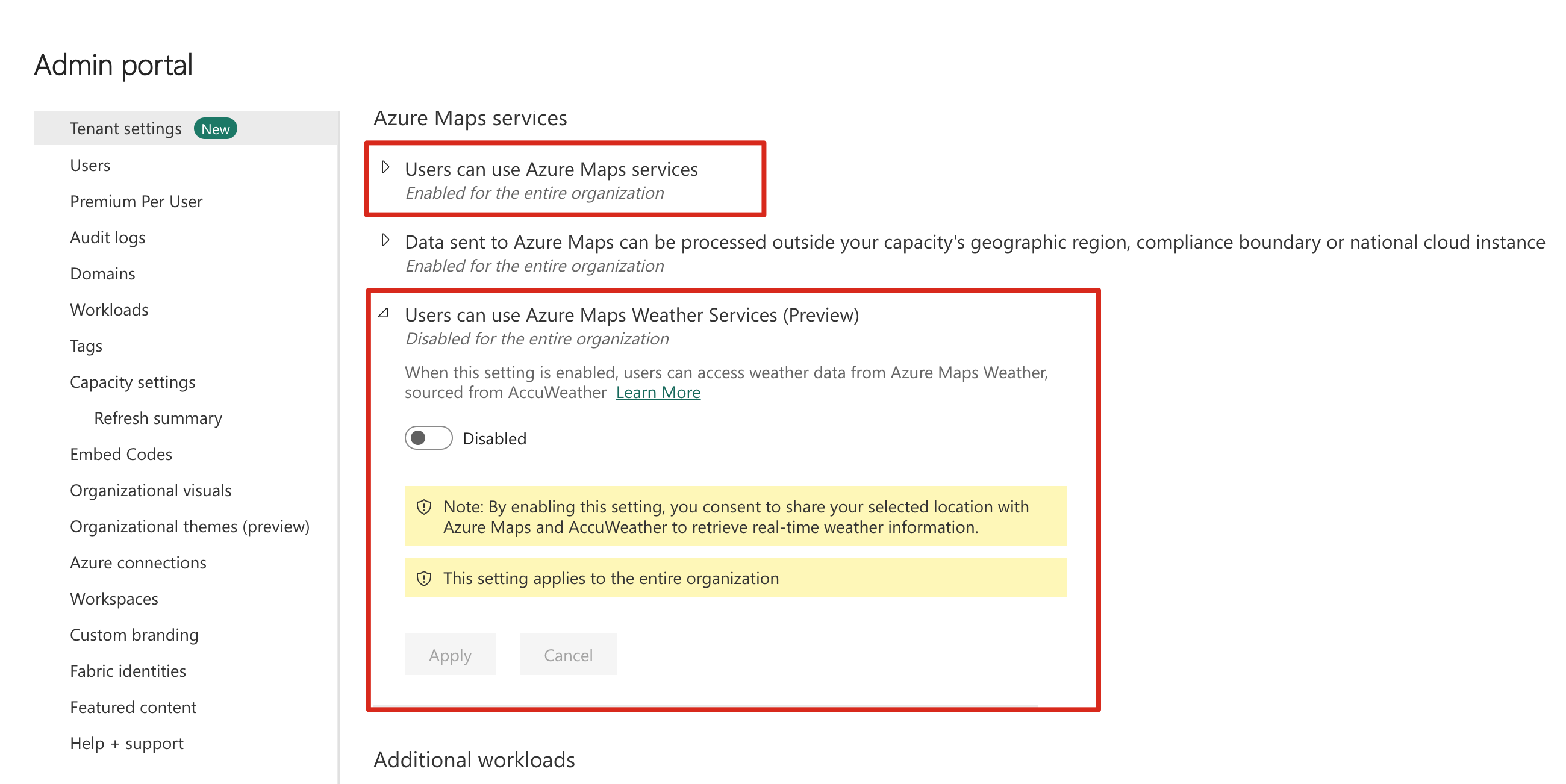Click the shield icon beside 'This setting applies'
Screen dimensions: 1566x784
tap(423, 579)
